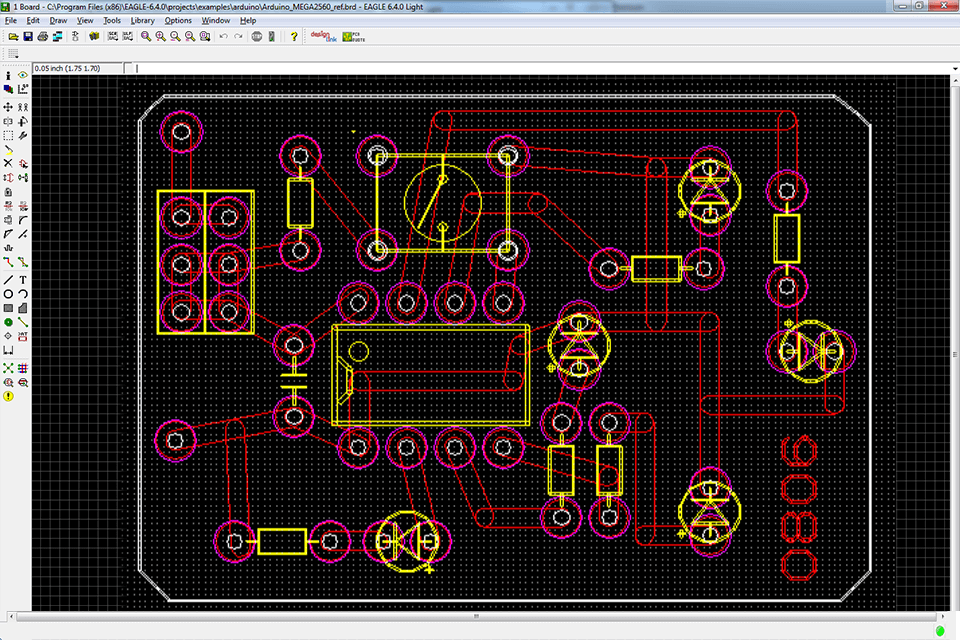Toggle the Show eye tool

pos(23,75)
